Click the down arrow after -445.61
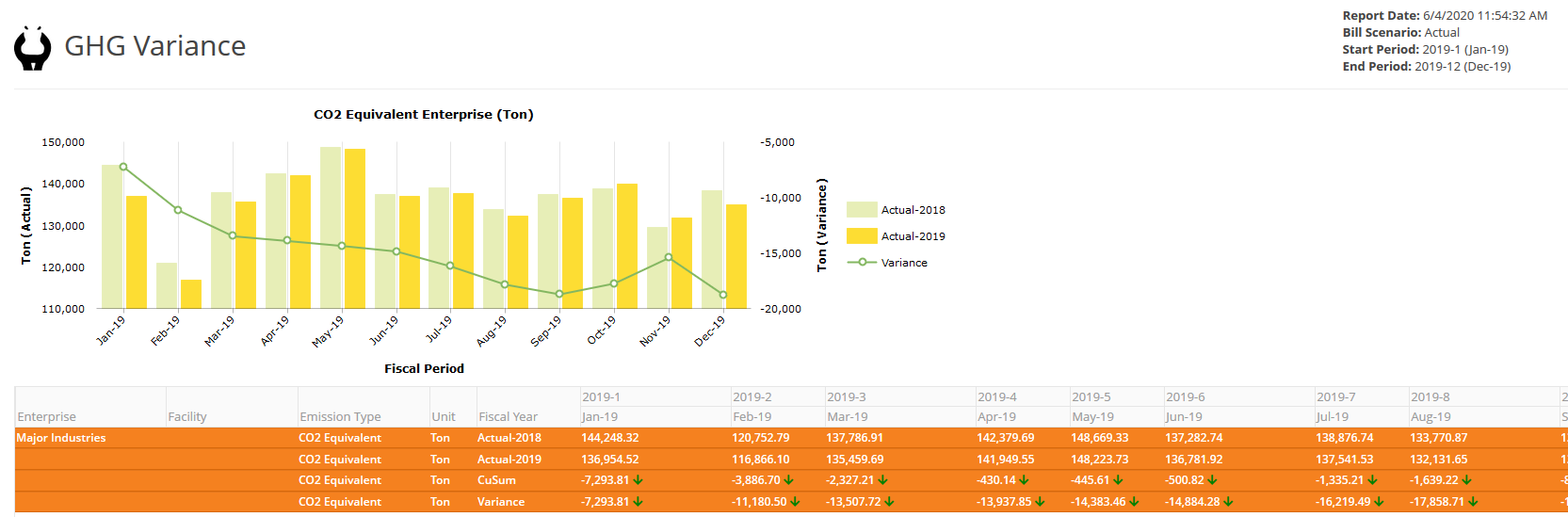This screenshot has width=1568, height=517. pyautogui.click(x=1119, y=480)
